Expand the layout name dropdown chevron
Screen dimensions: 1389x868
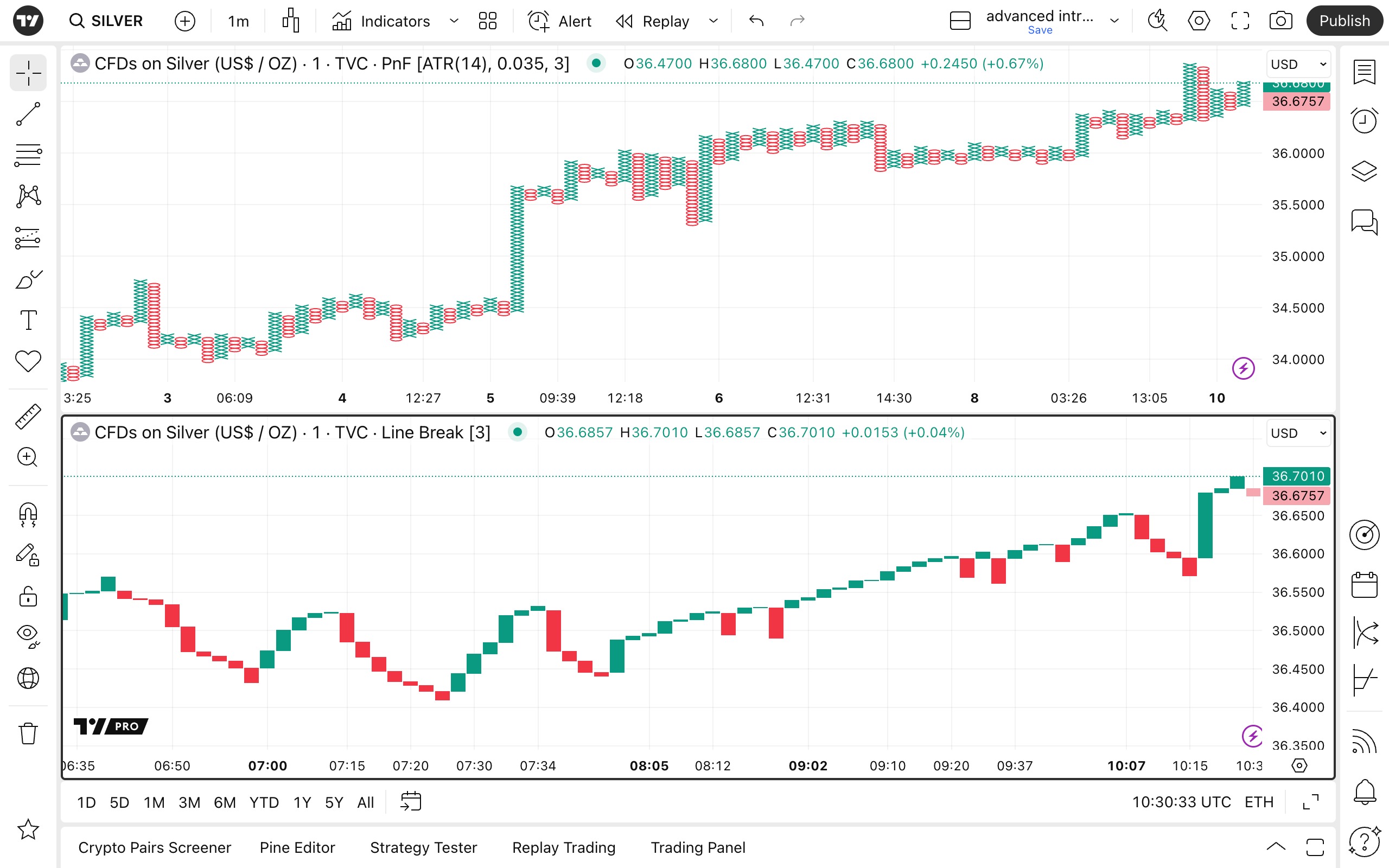coord(1114,21)
